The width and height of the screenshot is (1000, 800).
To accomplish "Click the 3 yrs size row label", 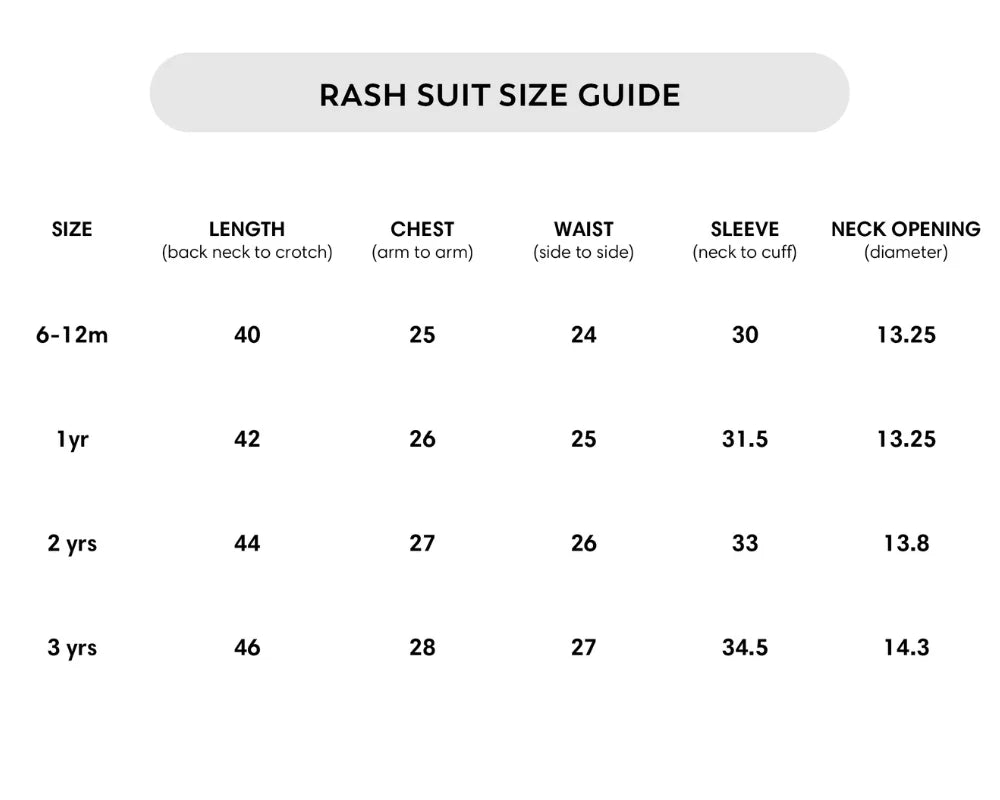I will click(72, 647).
